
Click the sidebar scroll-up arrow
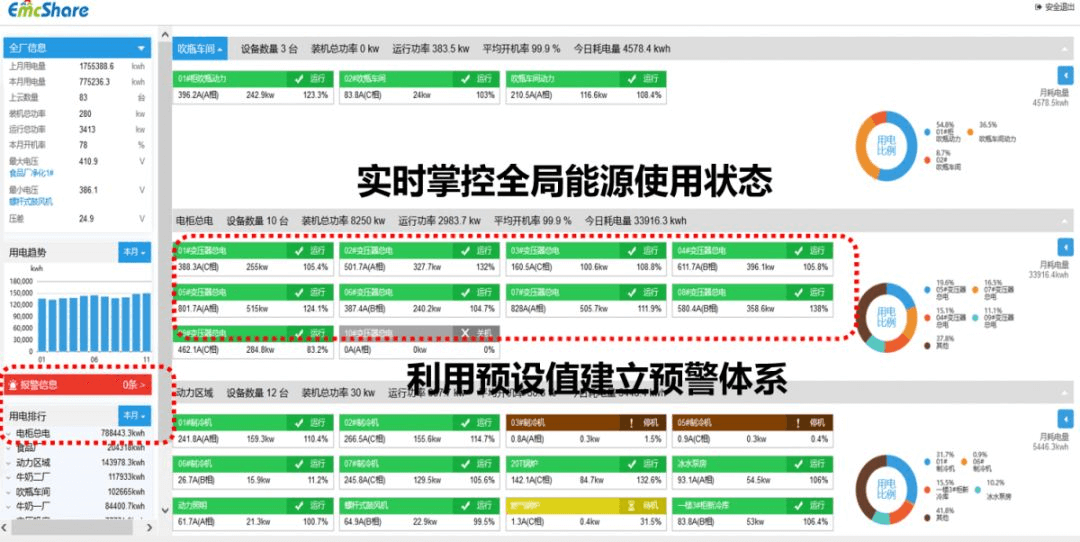pos(165,34)
